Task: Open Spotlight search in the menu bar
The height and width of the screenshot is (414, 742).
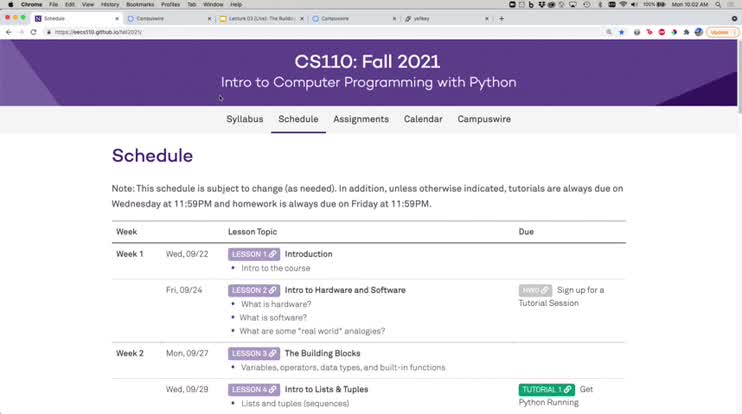Action: pyautogui.click(x=718, y=4)
